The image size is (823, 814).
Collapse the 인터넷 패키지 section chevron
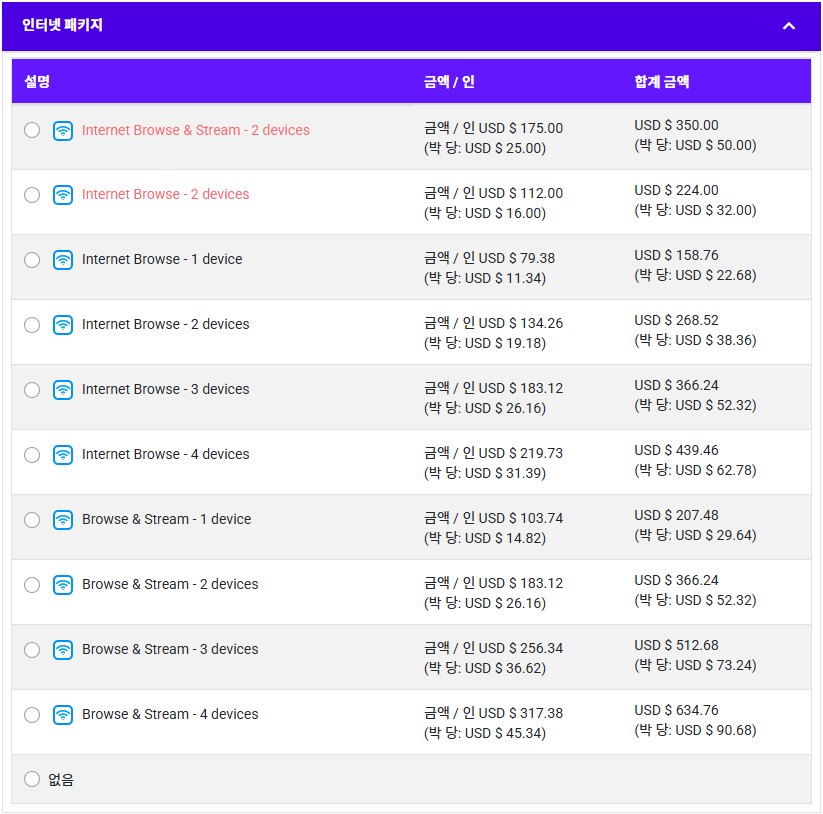point(788,26)
